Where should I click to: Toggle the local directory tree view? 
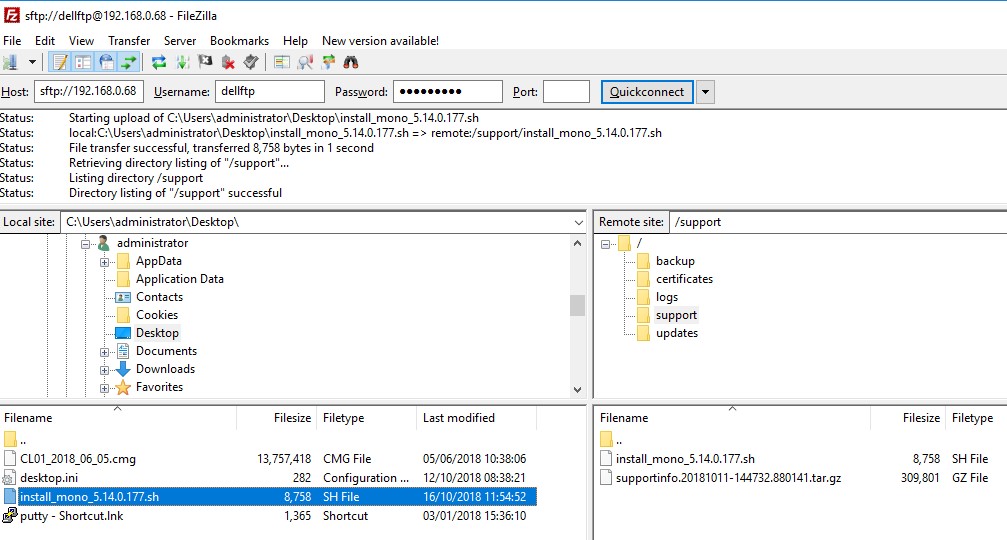coord(83,62)
